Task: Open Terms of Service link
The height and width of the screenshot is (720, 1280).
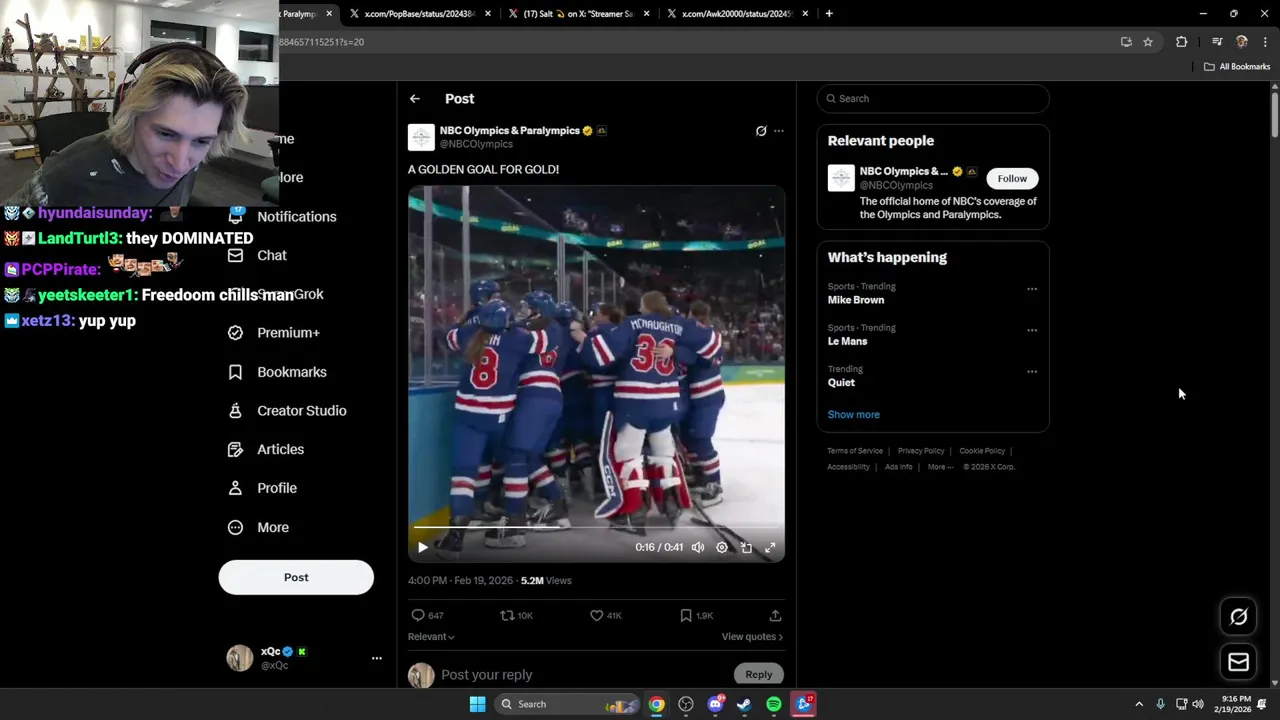Action: coord(855,451)
